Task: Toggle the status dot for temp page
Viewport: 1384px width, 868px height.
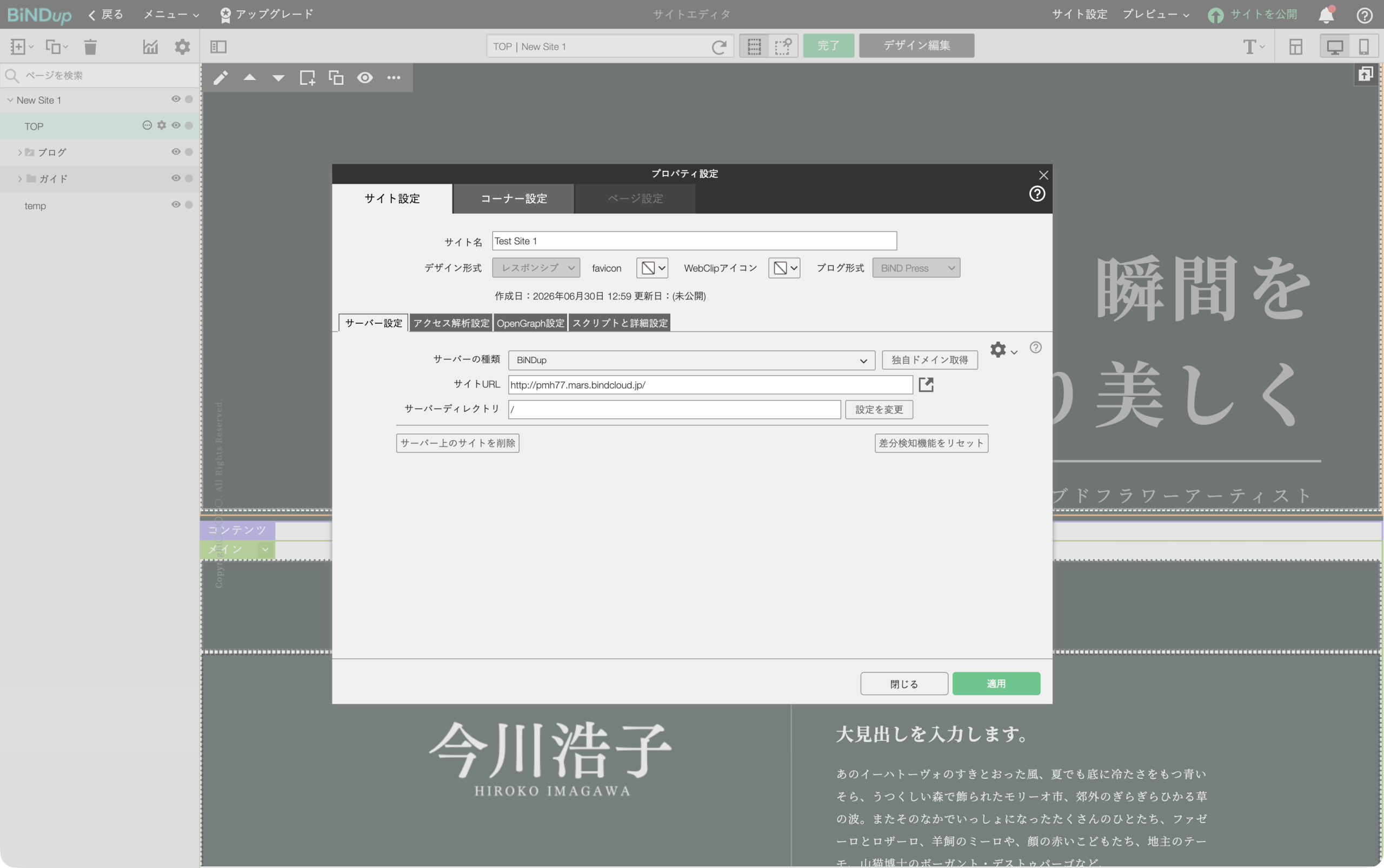Action: 189,204
